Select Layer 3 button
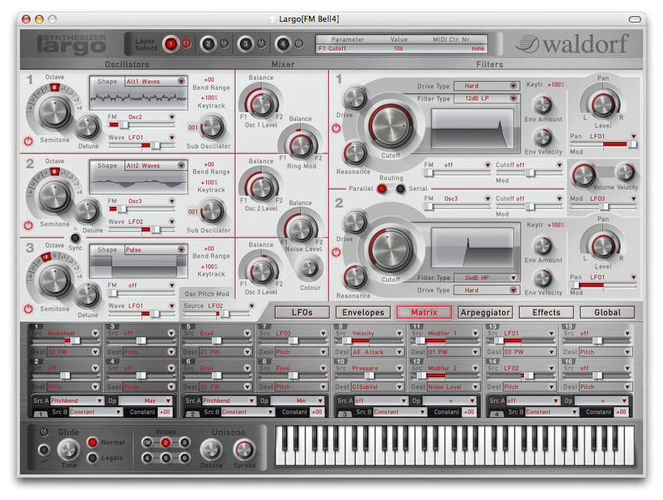 coord(245,44)
